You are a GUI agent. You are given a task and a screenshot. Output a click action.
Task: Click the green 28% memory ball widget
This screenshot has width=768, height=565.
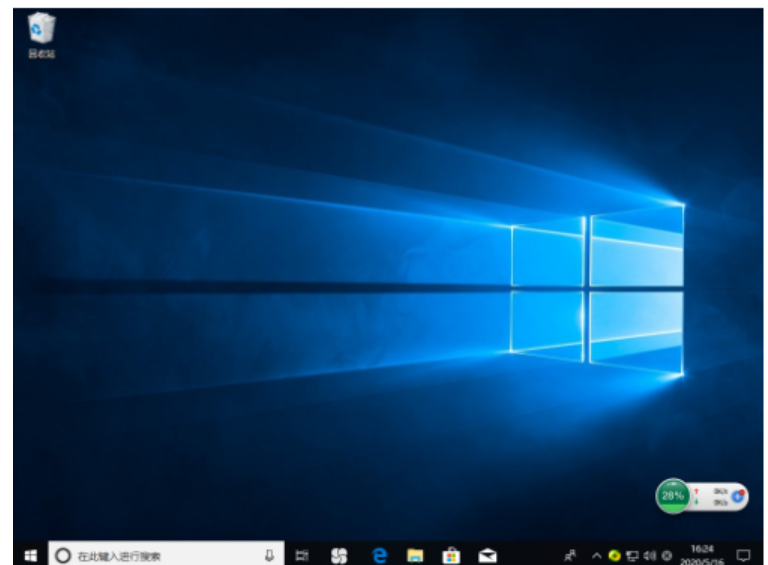[672, 495]
